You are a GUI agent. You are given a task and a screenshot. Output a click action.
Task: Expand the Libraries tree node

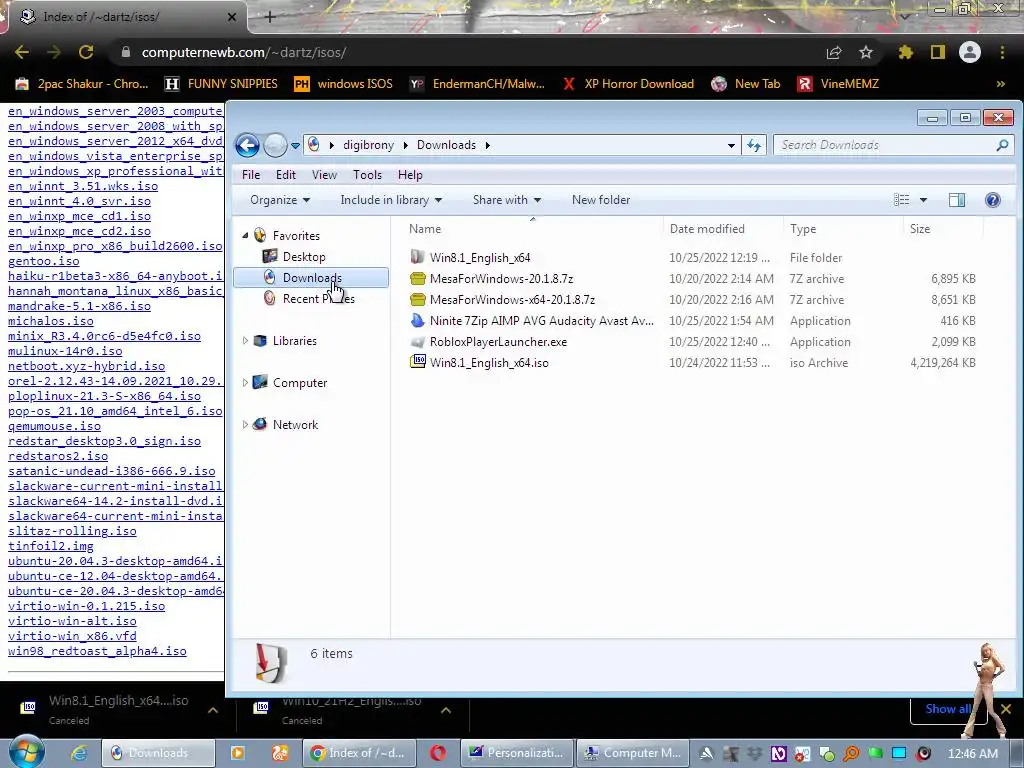coord(246,340)
